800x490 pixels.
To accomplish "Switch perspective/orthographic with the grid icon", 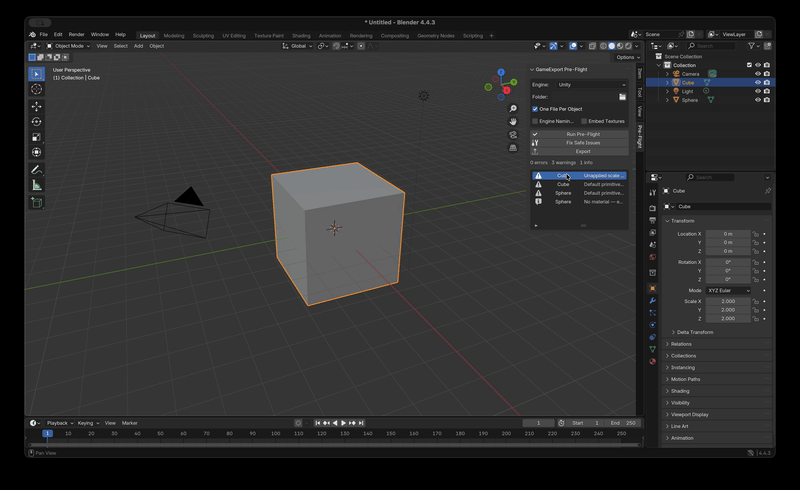I will [x=513, y=148].
